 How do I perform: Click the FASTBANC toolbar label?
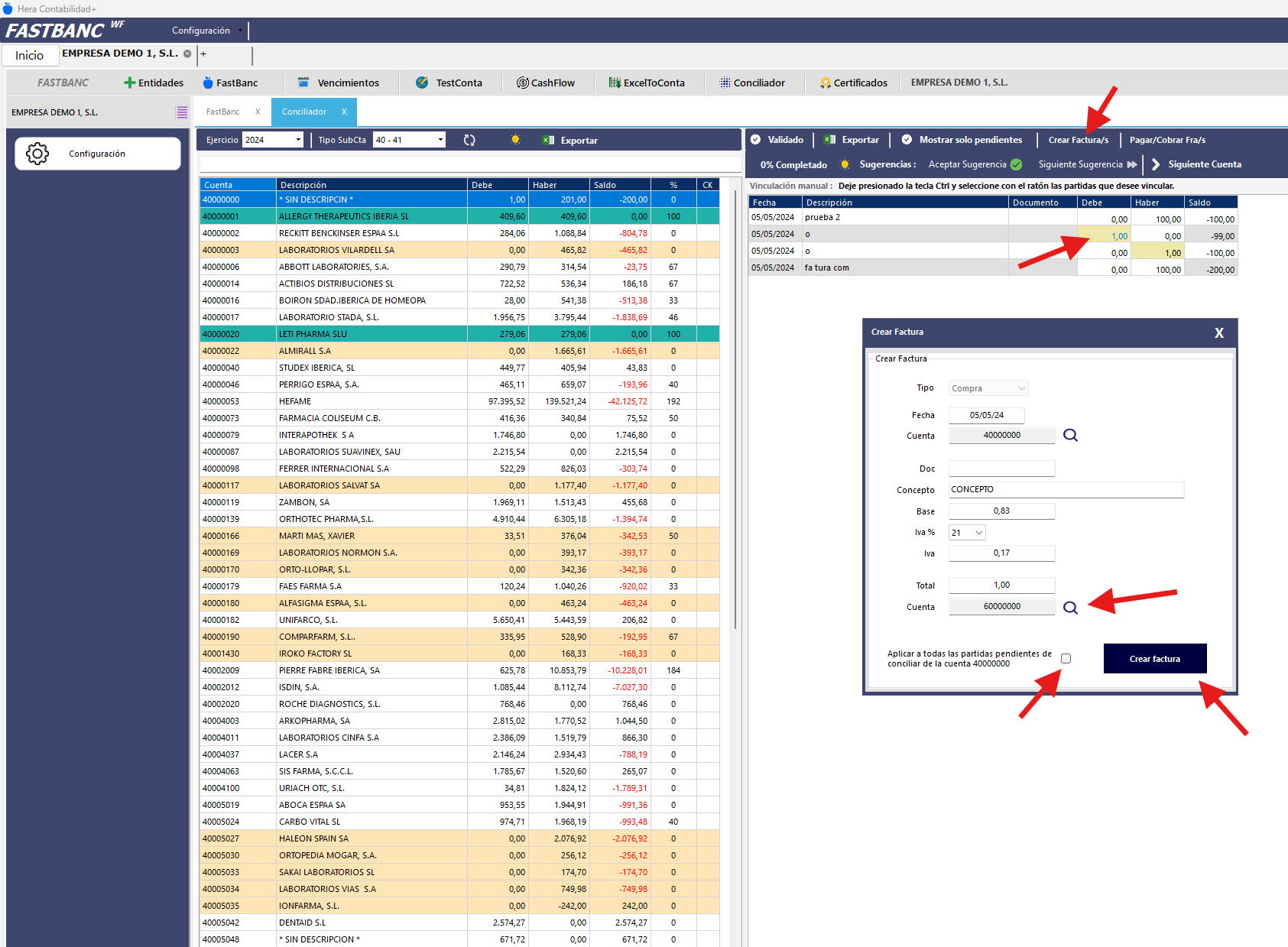point(63,83)
